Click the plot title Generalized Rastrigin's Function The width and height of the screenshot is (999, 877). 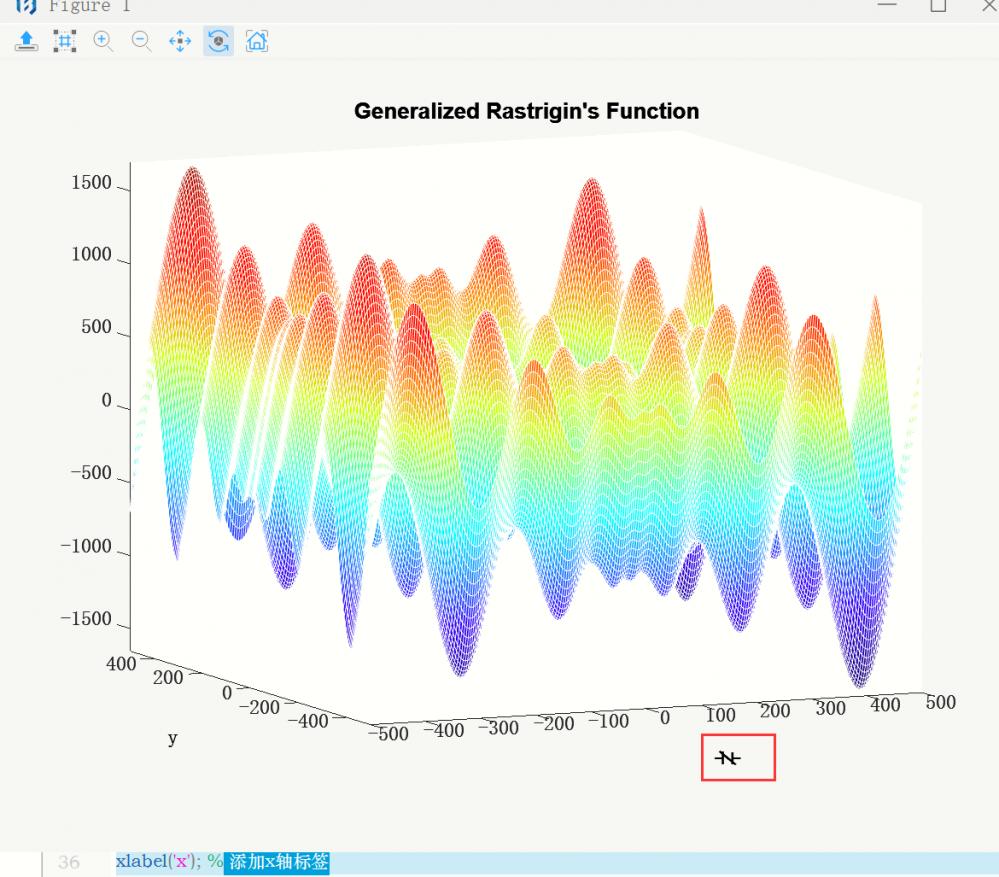[526, 111]
